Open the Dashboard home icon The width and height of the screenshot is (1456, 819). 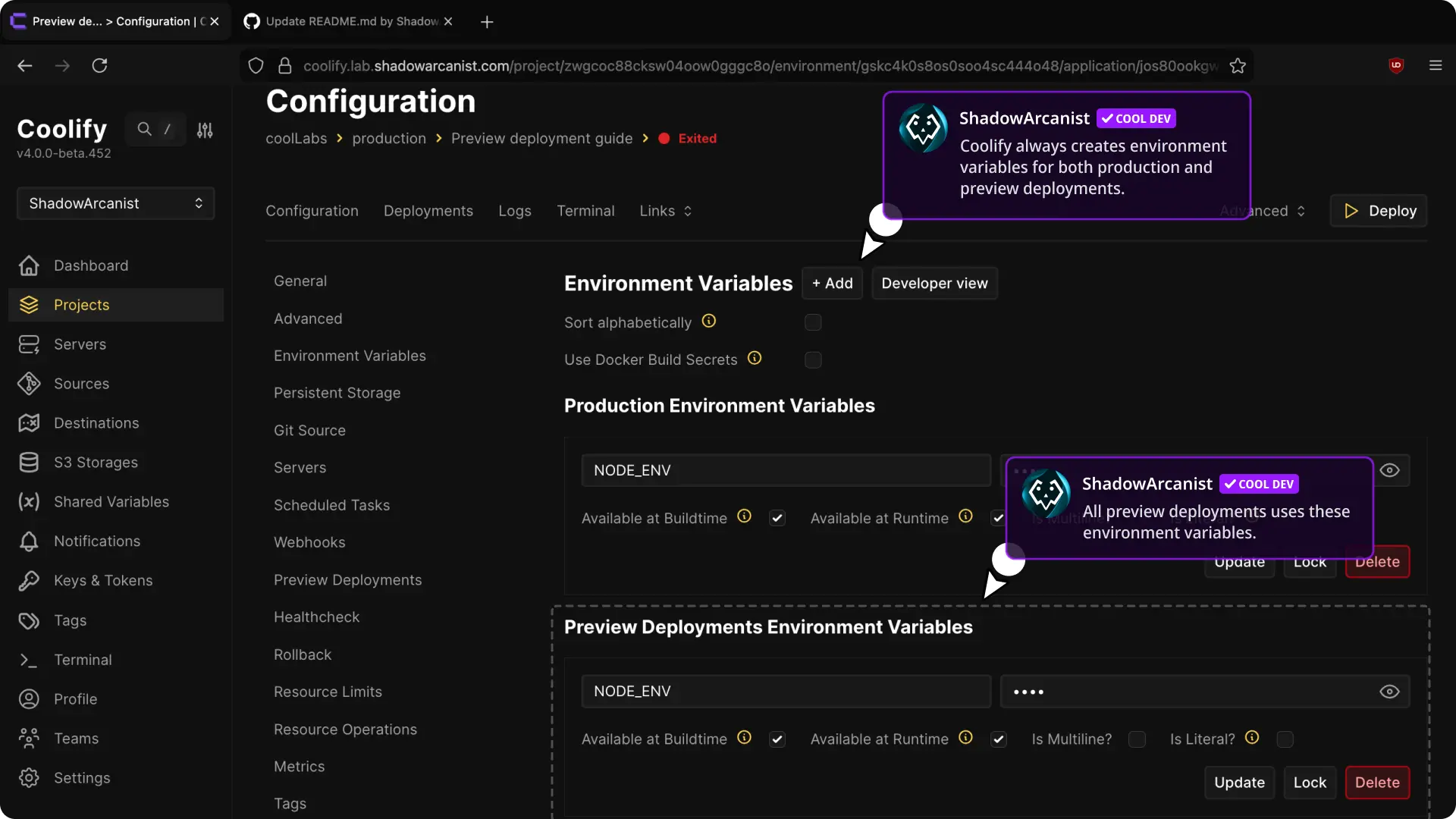click(29, 265)
